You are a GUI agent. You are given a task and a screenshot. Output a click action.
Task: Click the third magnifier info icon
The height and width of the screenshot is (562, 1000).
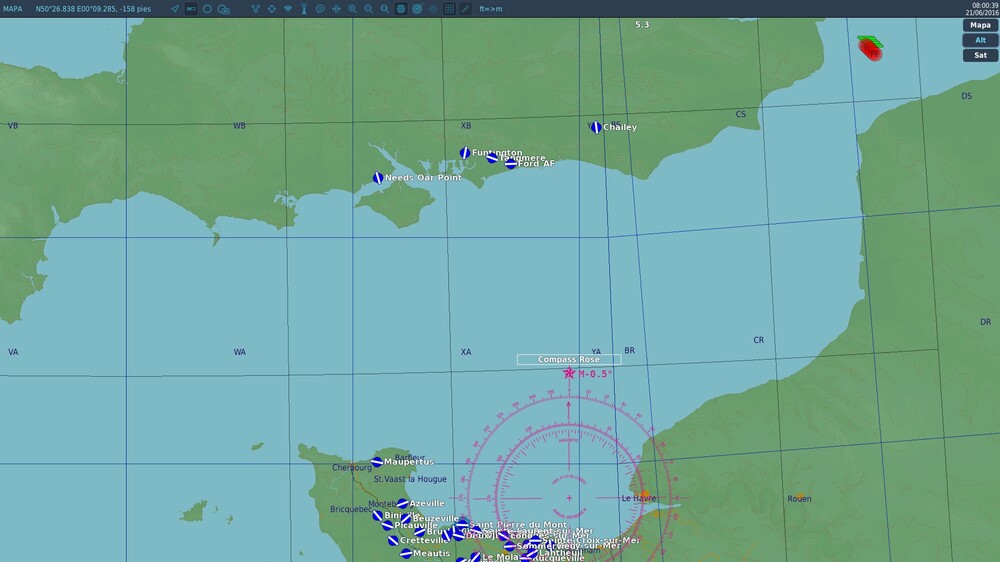(x=385, y=9)
